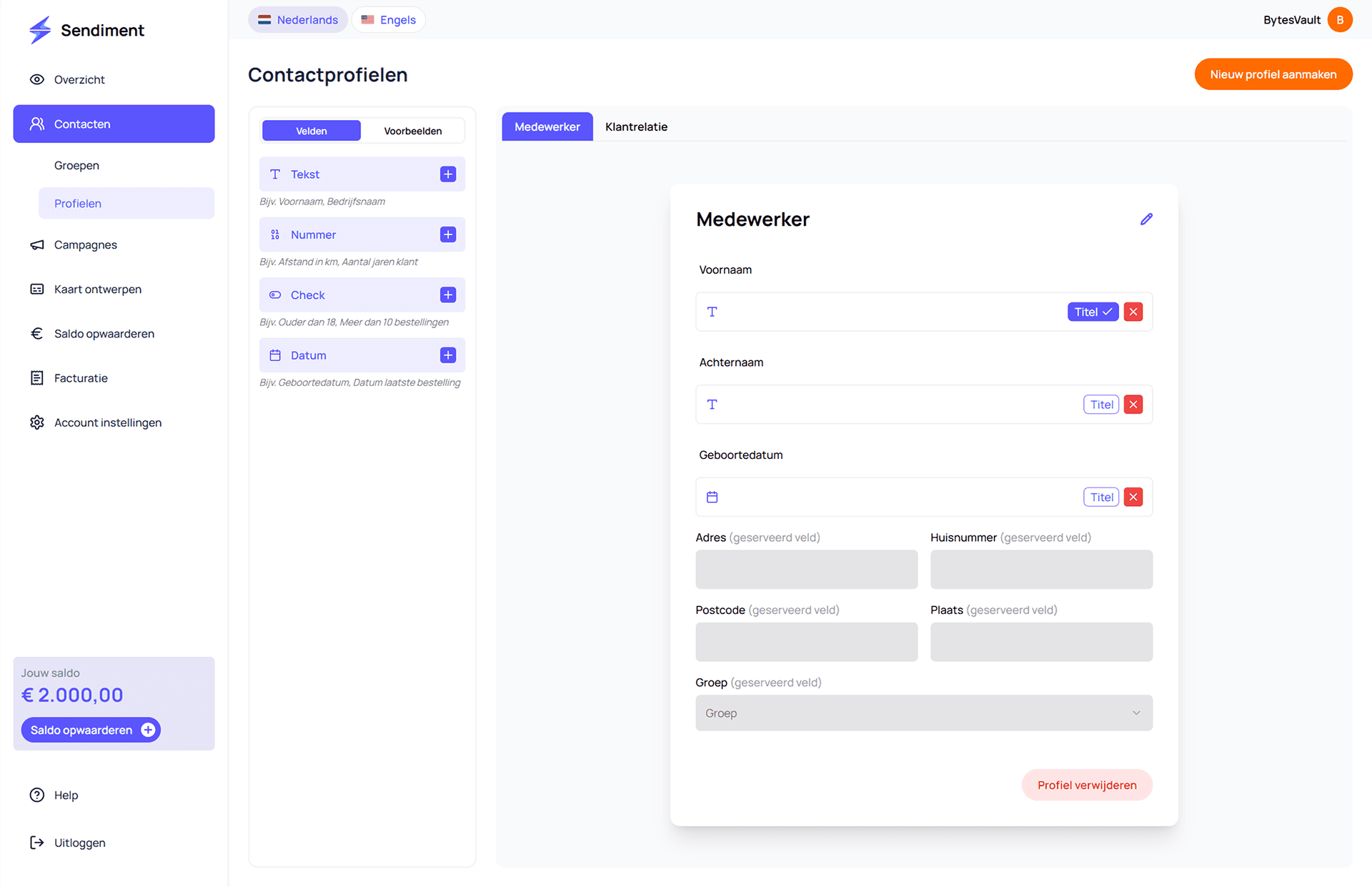
Task: Click the Profiel verwijderen button
Action: (1086, 784)
